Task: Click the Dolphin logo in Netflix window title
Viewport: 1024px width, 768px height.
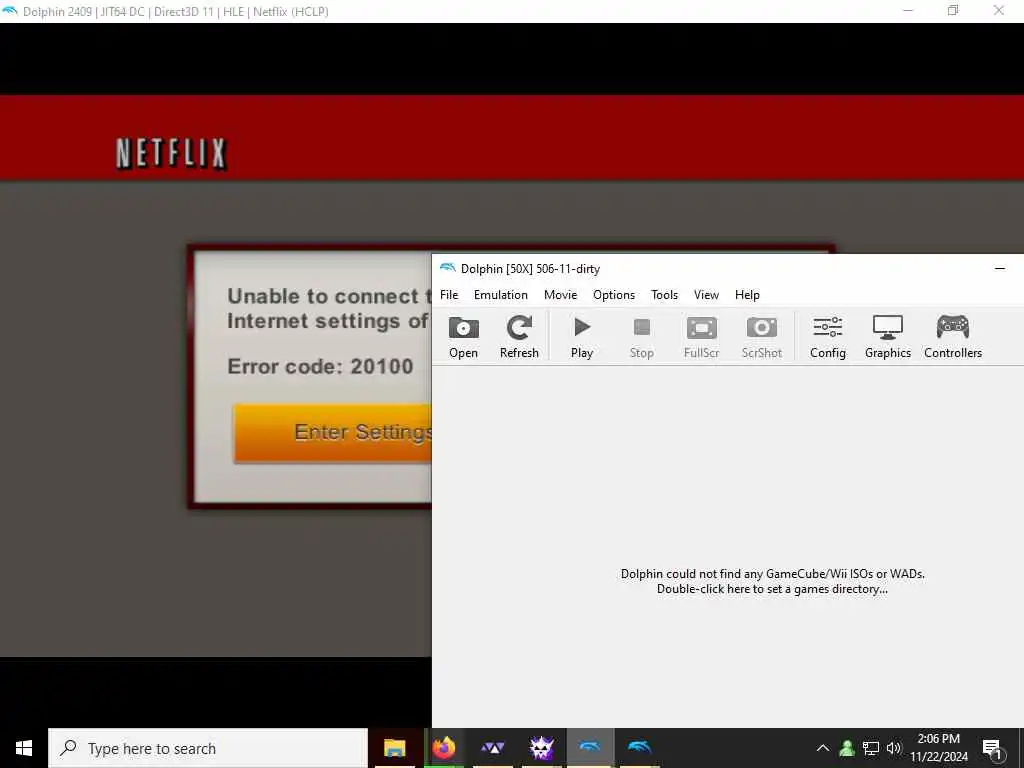Action: [x=10, y=11]
